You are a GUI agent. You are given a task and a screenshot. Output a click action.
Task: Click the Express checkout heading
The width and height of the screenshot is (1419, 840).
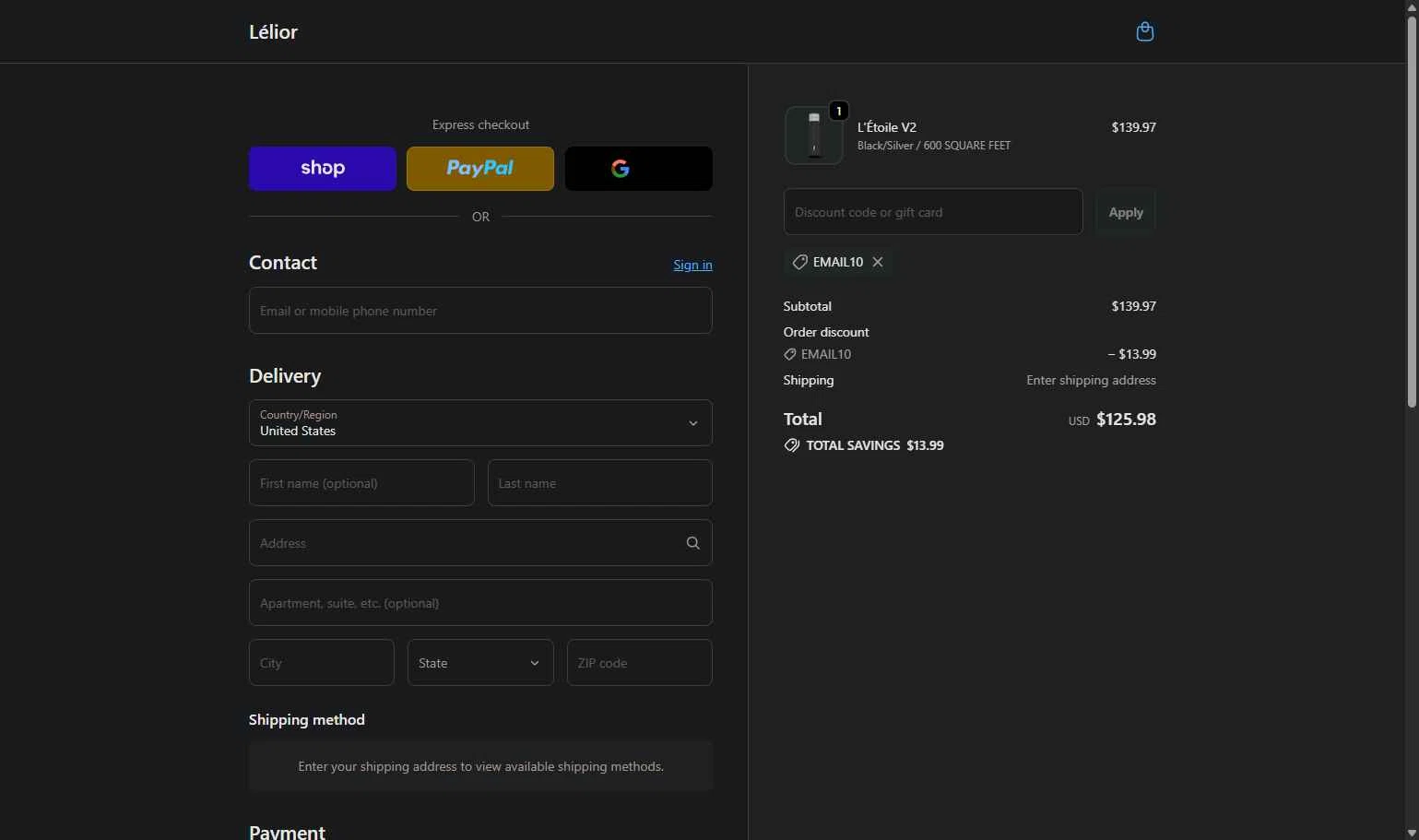[x=480, y=124]
